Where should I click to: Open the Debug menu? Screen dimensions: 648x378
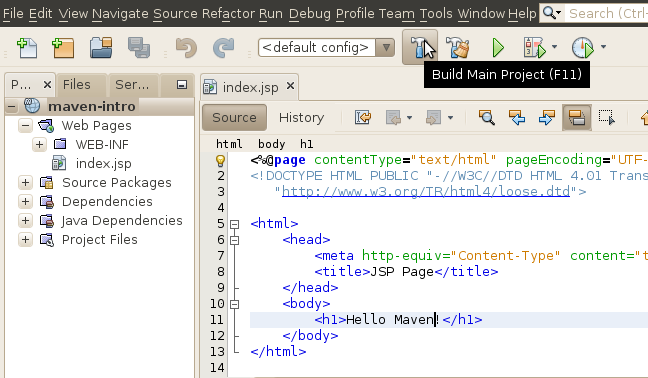click(x=310, y=14)
